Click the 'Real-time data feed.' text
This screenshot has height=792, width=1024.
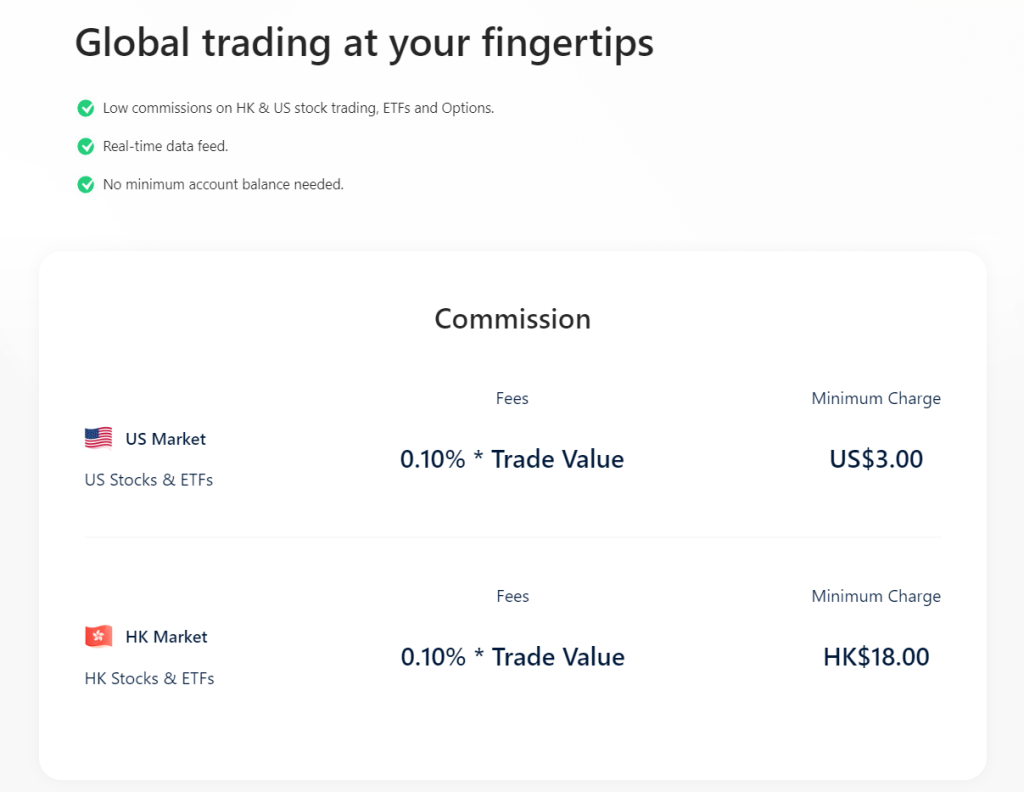tap(166, 146)
